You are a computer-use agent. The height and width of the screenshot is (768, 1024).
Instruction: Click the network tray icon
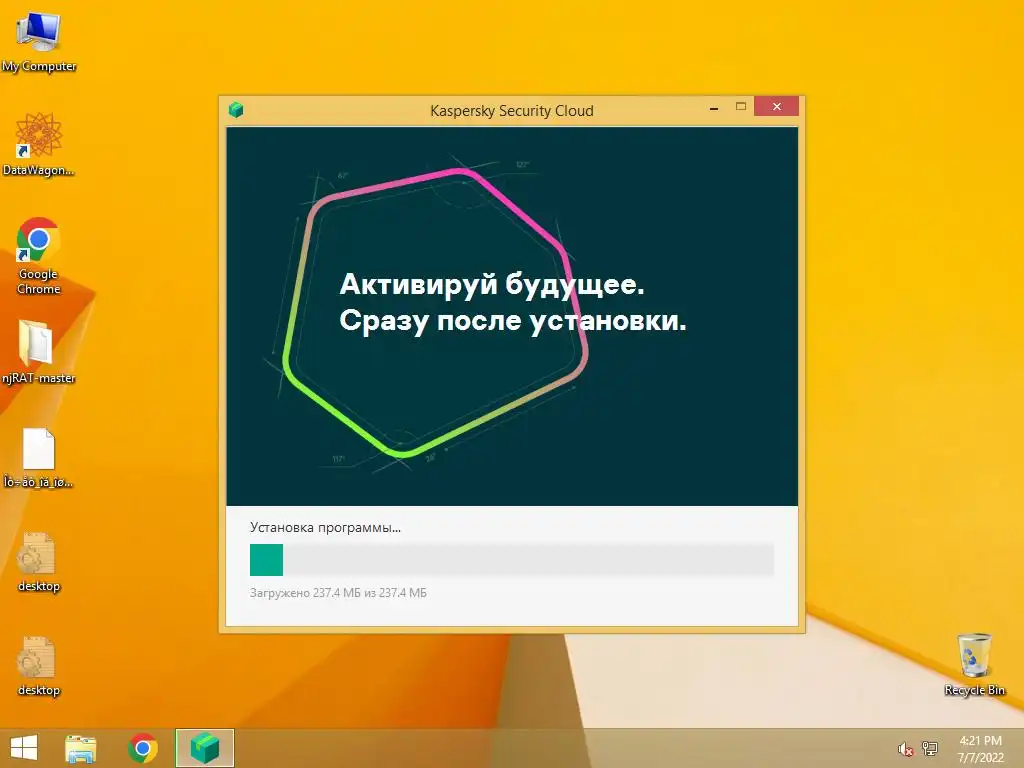pyautogui.click(x=929, y=748)
